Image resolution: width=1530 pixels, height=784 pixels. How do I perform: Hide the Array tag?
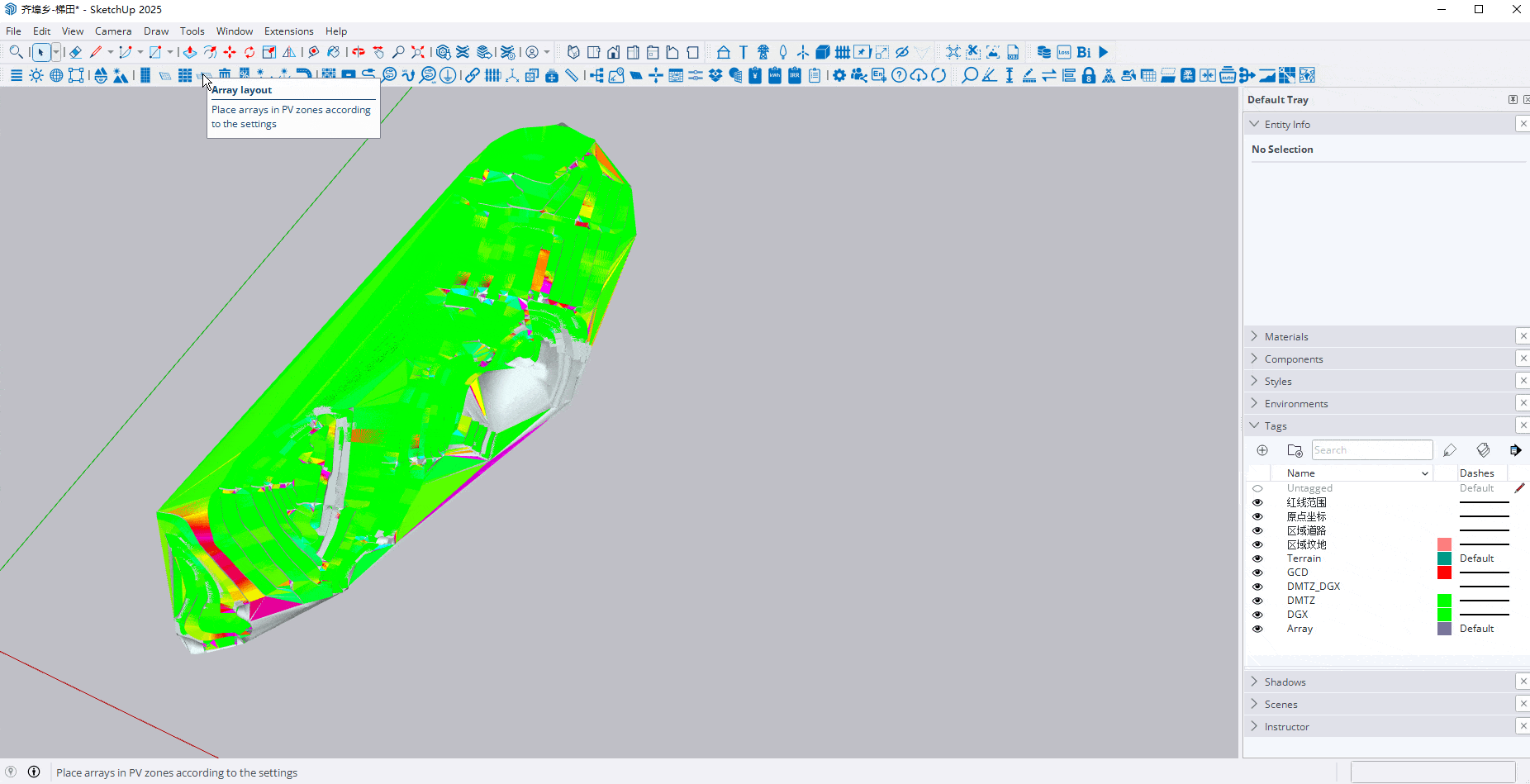[1257, 629]
